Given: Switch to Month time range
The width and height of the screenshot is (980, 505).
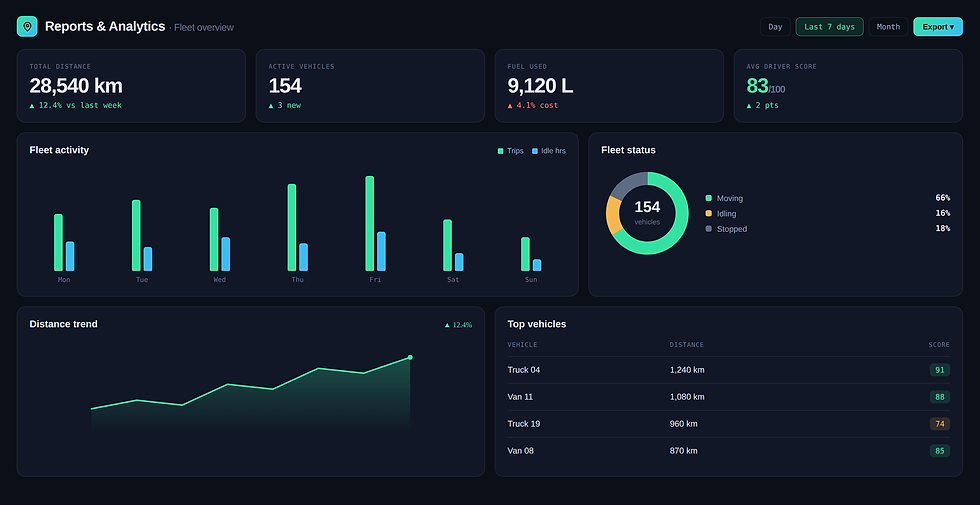Looking at the screenshot, I should click(888, 27).
